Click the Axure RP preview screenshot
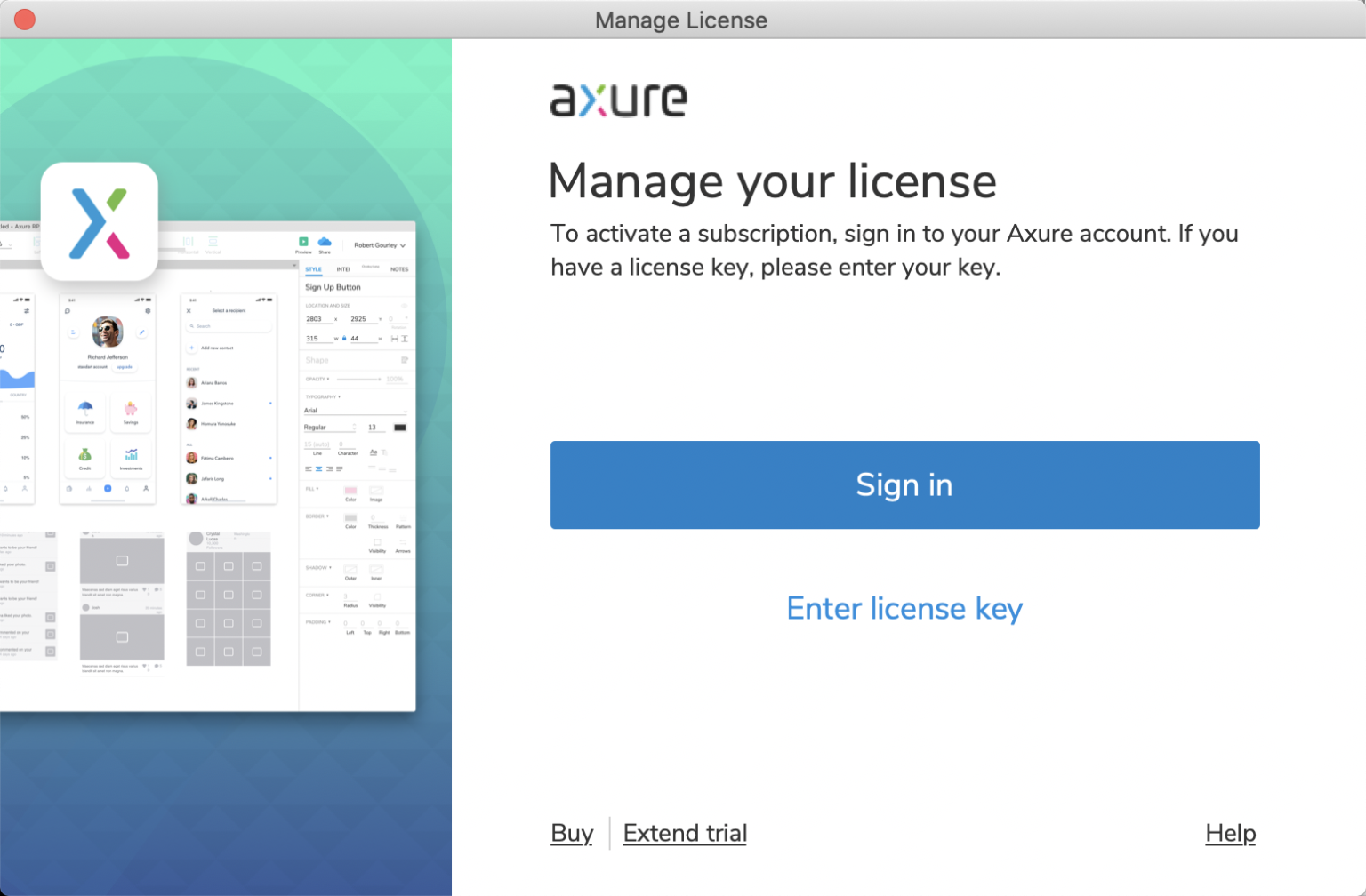This screenshot has width=1366, height=896. pyautogui.click(x=208, y=467)
